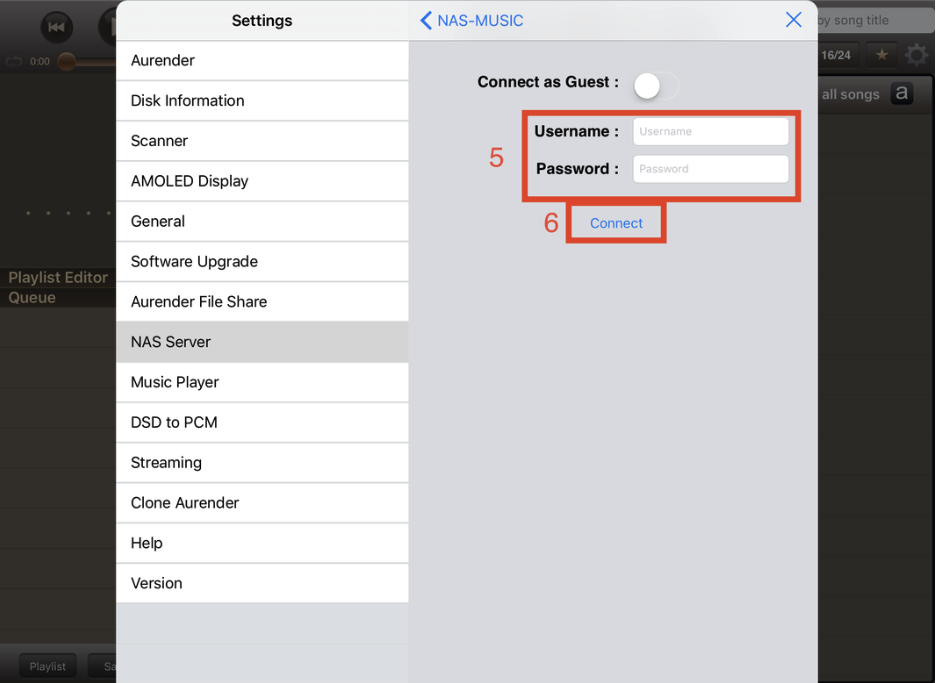The image size is (936, 683).
Task: Select Disk Information in settings list
Action: tap(262, 101)
